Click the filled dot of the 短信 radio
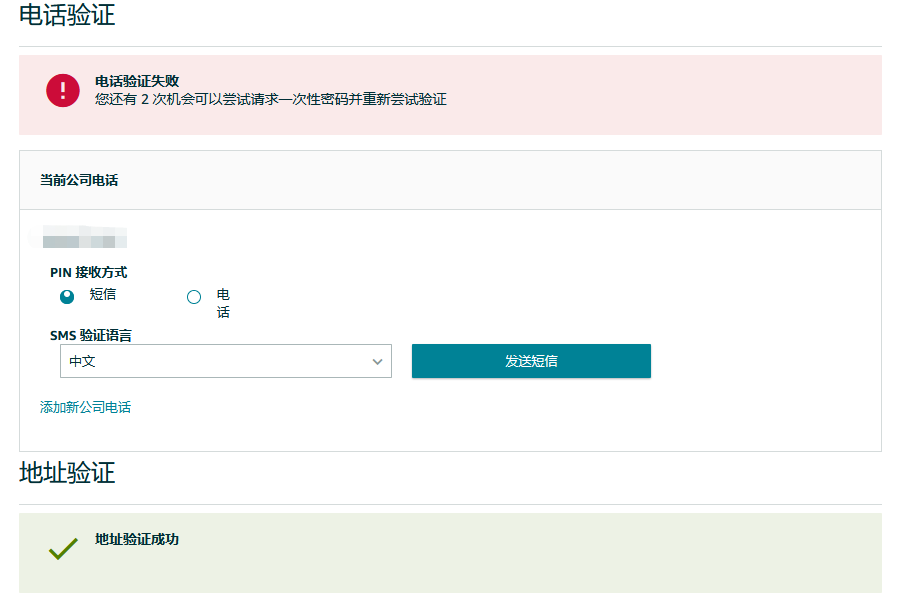 click(x=64, y=296)
